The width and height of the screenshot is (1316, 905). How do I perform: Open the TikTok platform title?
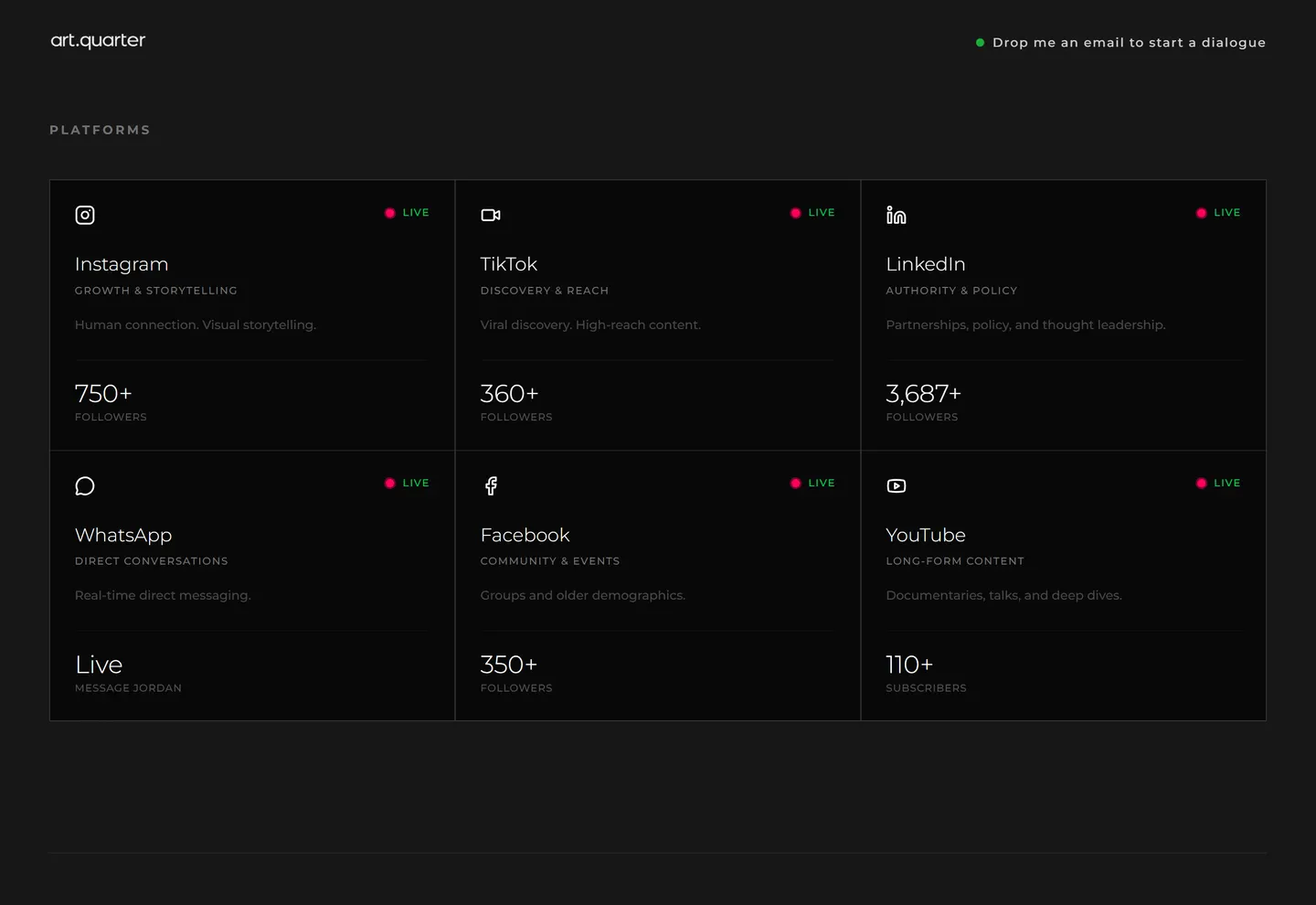pos(509,264)
